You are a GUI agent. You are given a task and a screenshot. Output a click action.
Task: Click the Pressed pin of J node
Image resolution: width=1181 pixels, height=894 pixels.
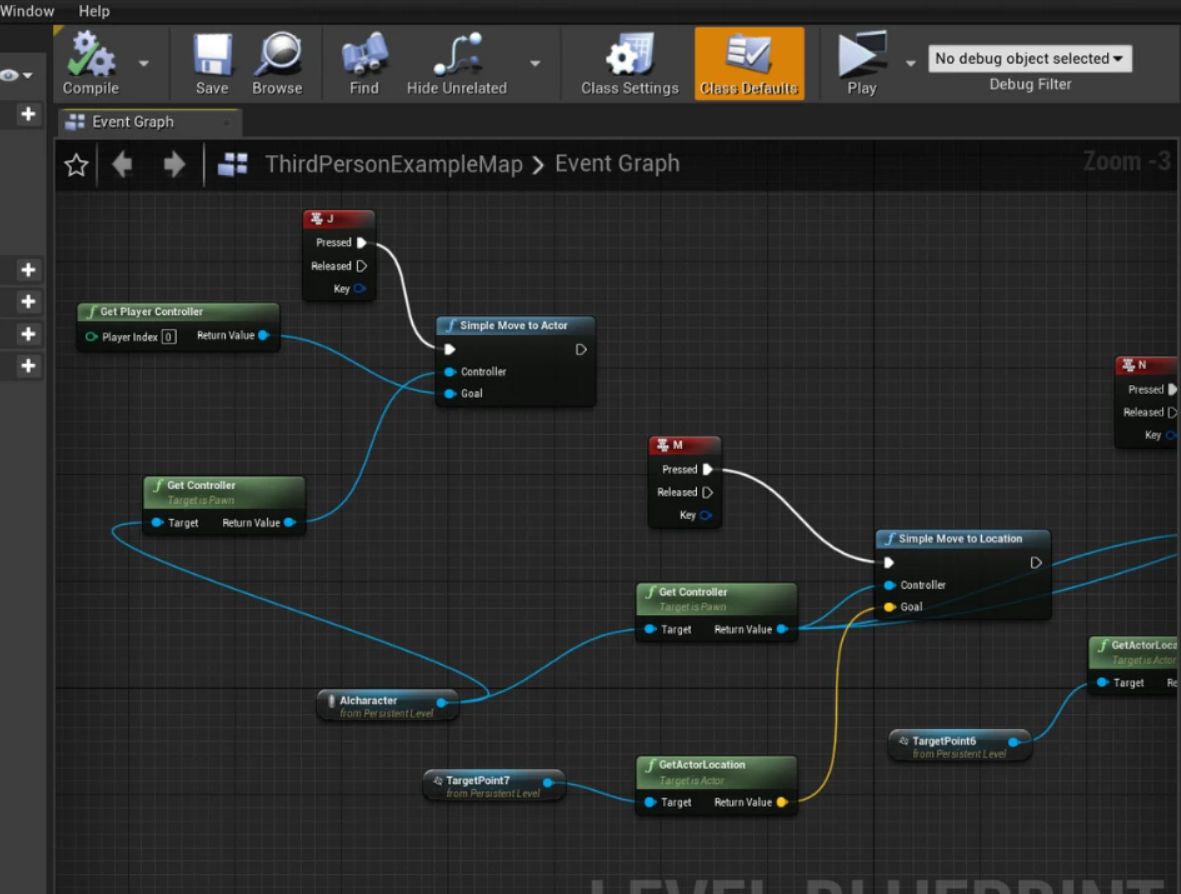361,243
